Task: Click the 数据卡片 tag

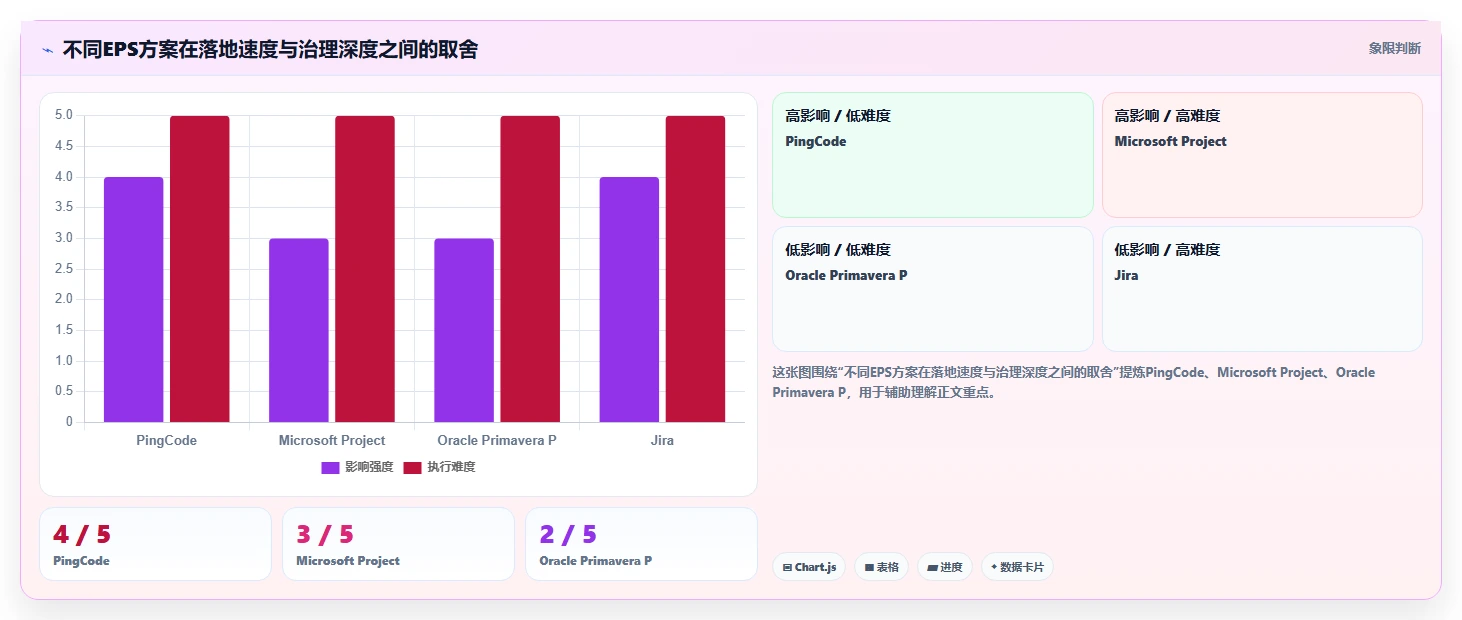Action: [1017, 567]
